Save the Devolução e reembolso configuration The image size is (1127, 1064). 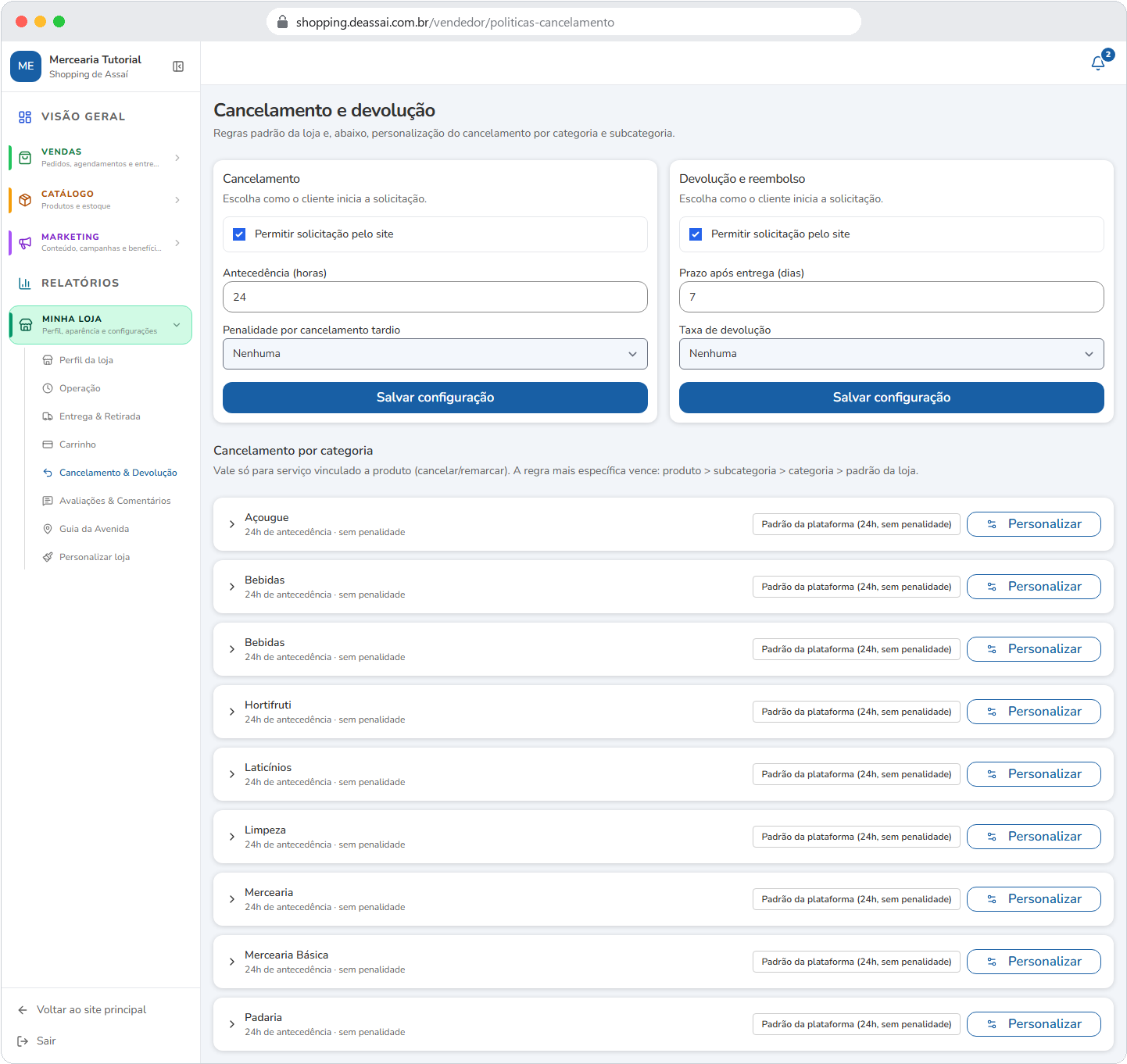pyautogui.click(x=892, y=398)
